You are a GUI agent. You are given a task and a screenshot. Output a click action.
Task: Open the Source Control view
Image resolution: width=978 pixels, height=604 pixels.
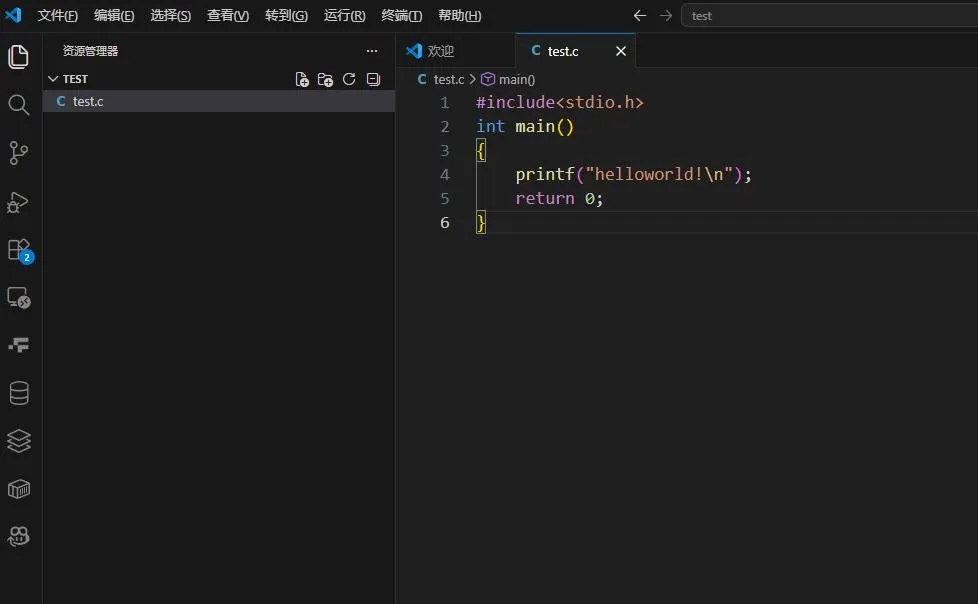point(18,153)
